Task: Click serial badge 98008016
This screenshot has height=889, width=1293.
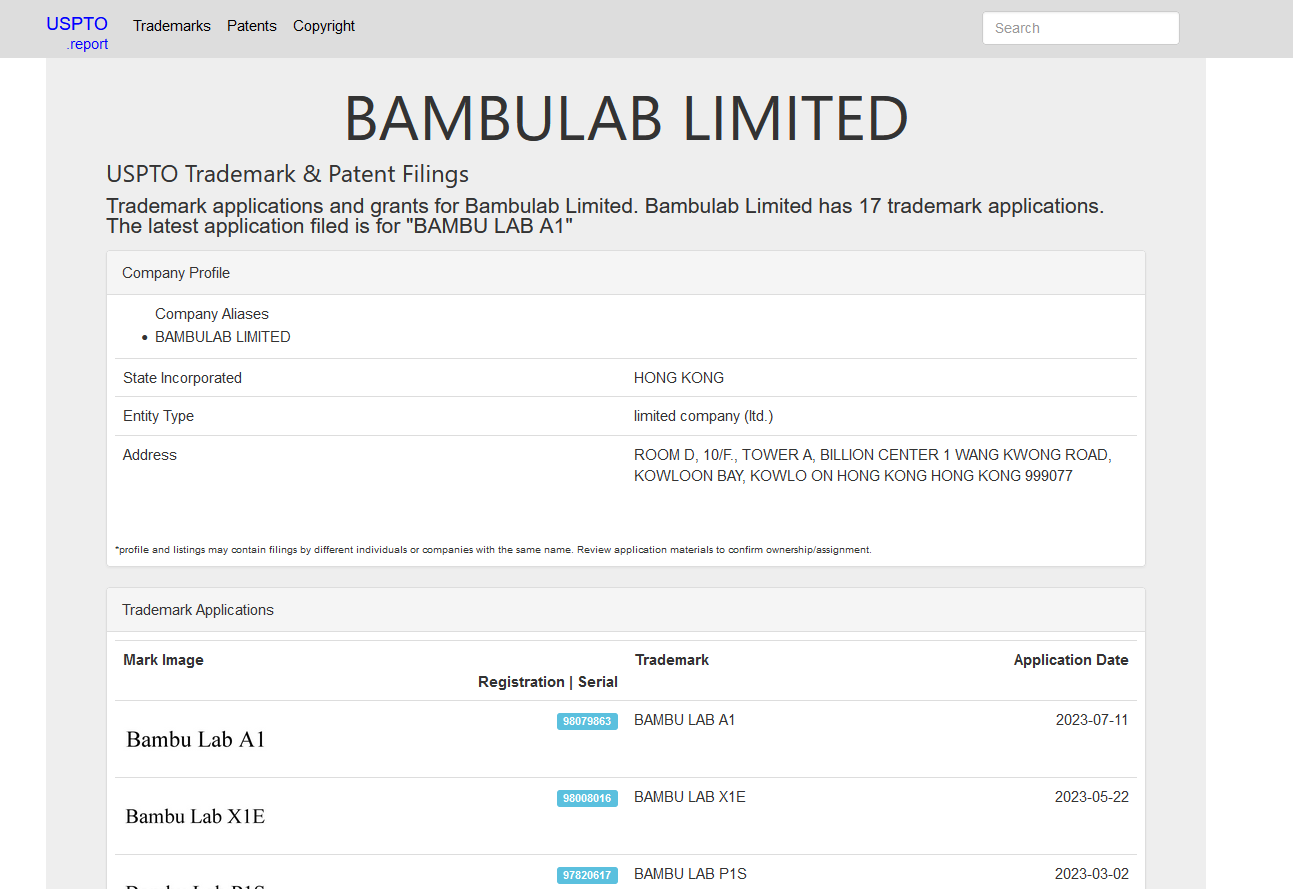Action: click(x=587, y=798)
